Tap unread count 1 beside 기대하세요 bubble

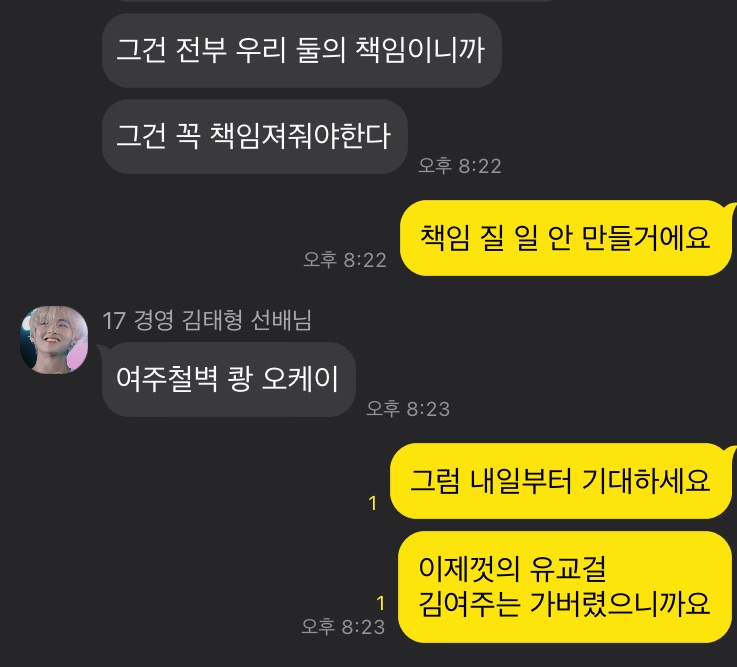pyautogui.click(x=373, y=503)
